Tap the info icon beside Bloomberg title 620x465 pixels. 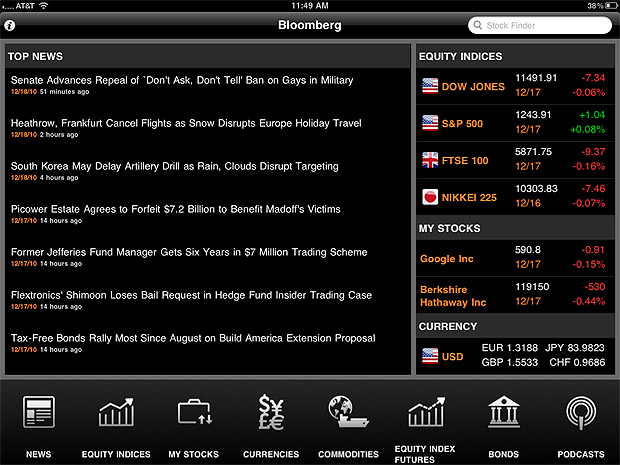click(10, 25)
